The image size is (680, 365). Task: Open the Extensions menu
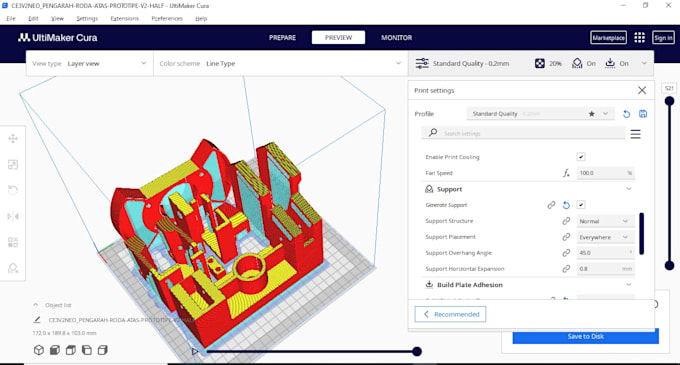[124, 19]
